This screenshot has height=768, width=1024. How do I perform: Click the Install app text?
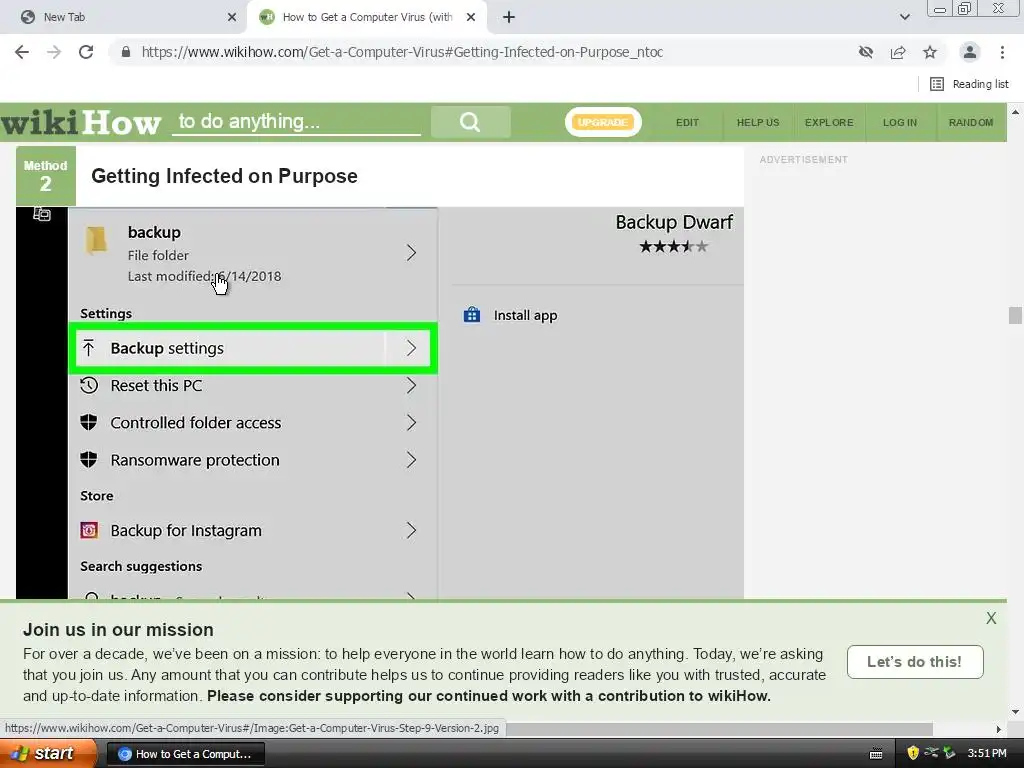(x=525, y=315)
